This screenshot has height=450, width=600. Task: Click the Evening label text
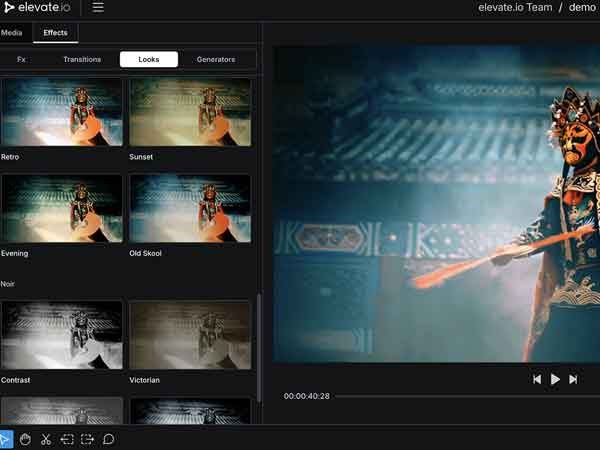pyautogui.click(x=15, y=253)
